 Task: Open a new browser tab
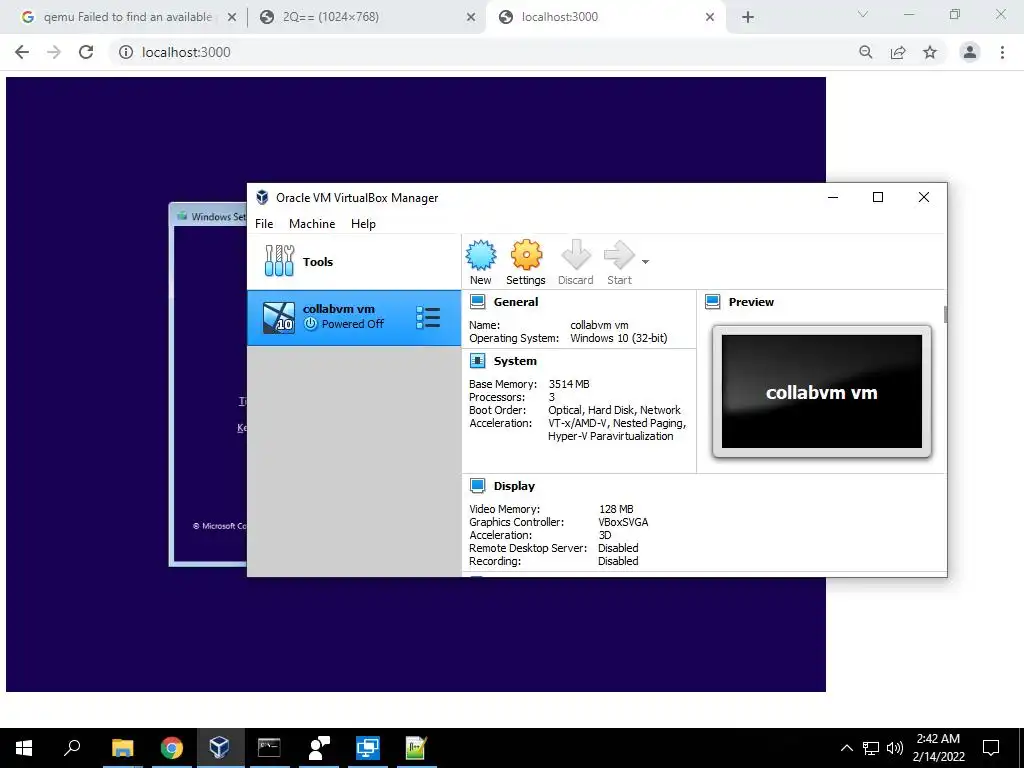(748, 18)
